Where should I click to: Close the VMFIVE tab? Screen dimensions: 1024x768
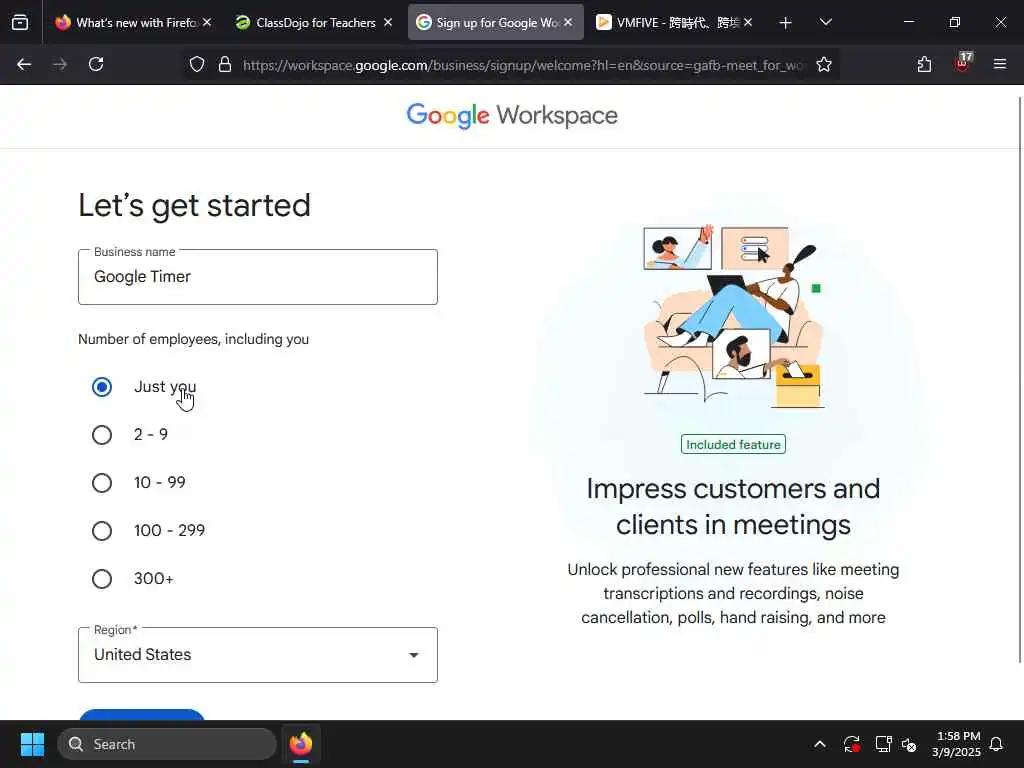(748, 22)
